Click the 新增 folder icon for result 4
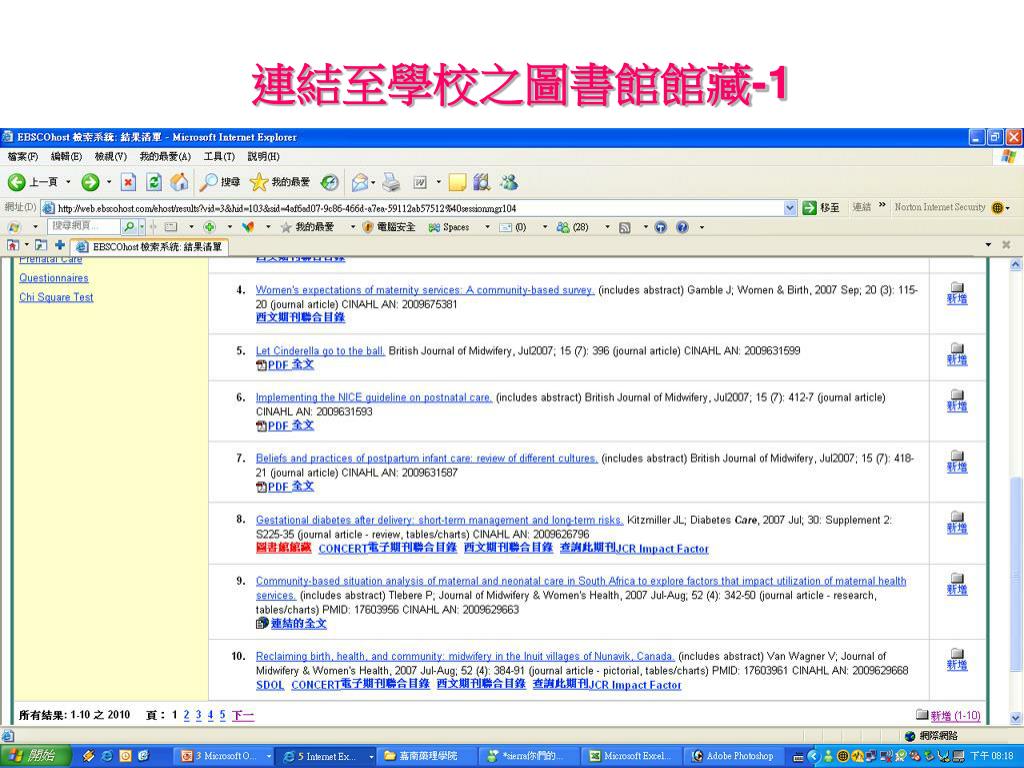 [x=957, y=293]
